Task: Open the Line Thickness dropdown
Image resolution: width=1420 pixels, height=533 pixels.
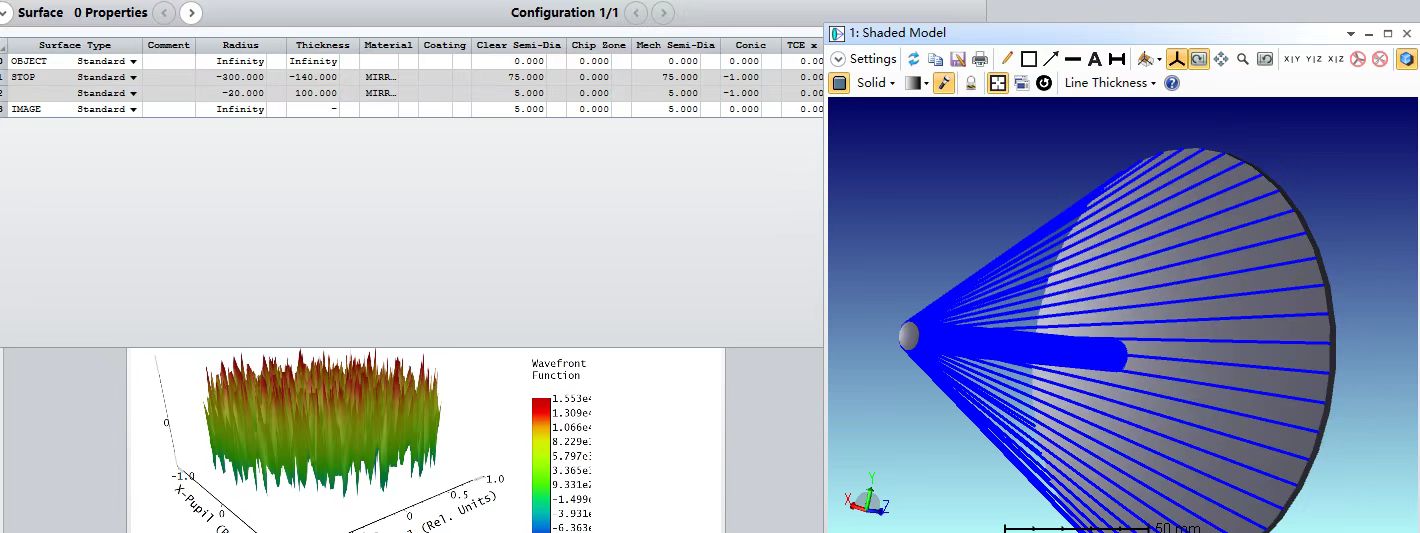Action: click(1110, 83)
